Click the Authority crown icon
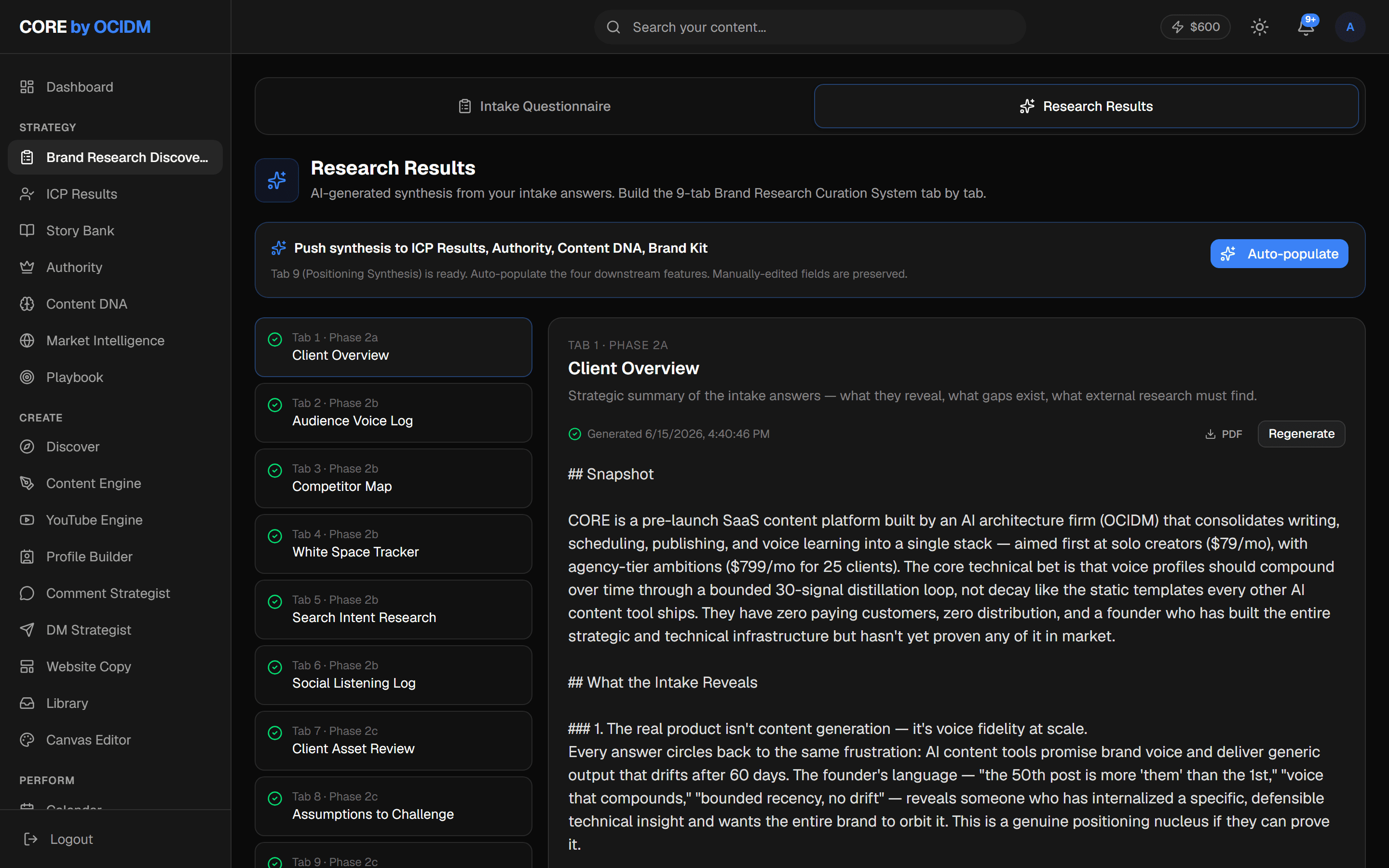The width and height of the screenshot is (1389, 868). click(x=27, y=268)
